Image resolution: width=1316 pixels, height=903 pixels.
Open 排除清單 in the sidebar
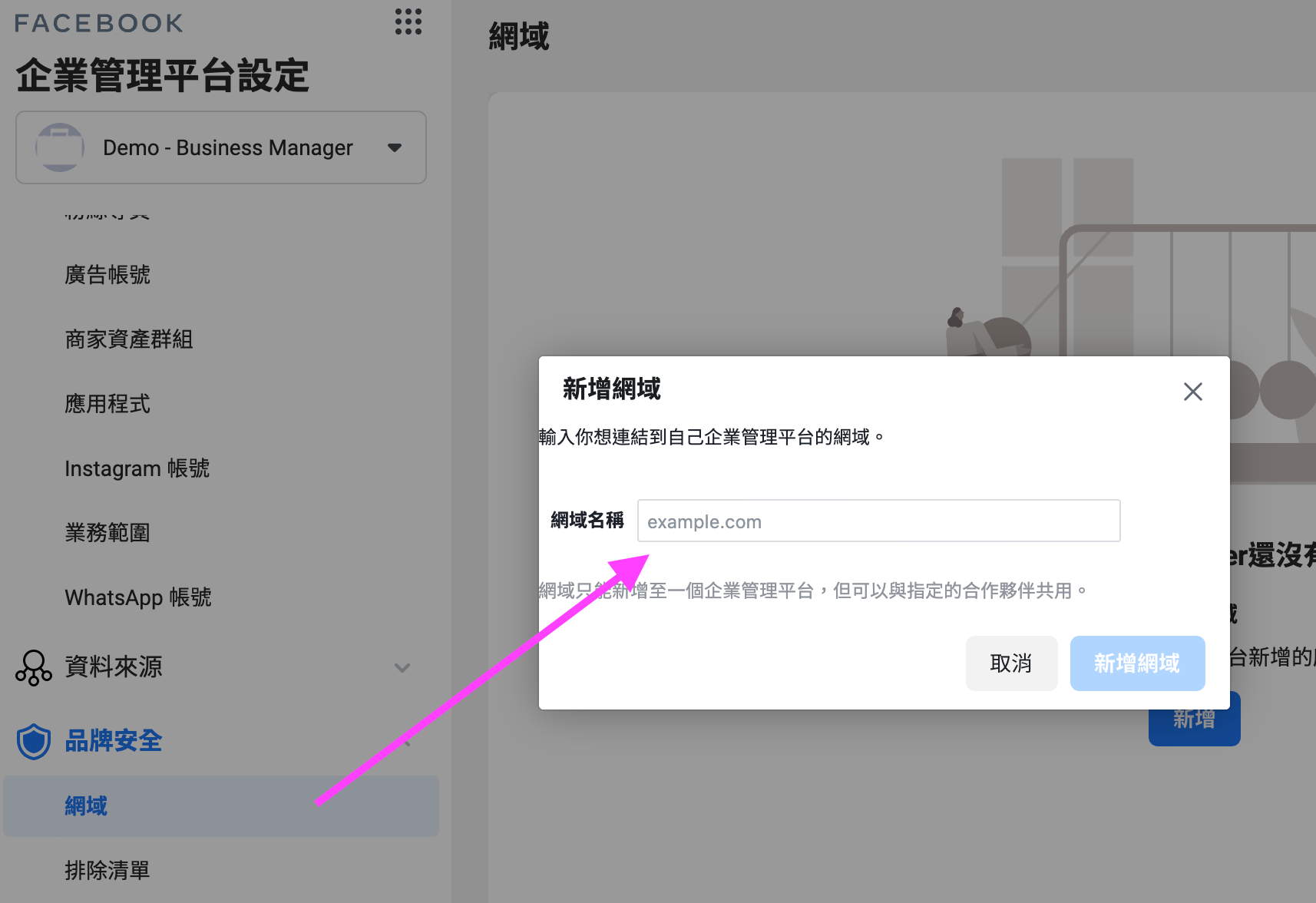coord(107,871)
